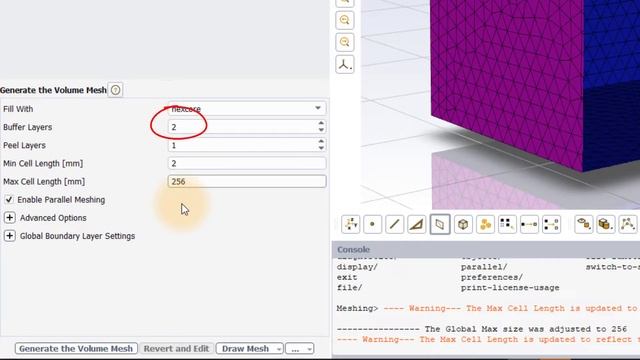The width and height of the screenshot is (640, 360).
Task: Click the "Peel Layers" label
Action: pos(24,145)
